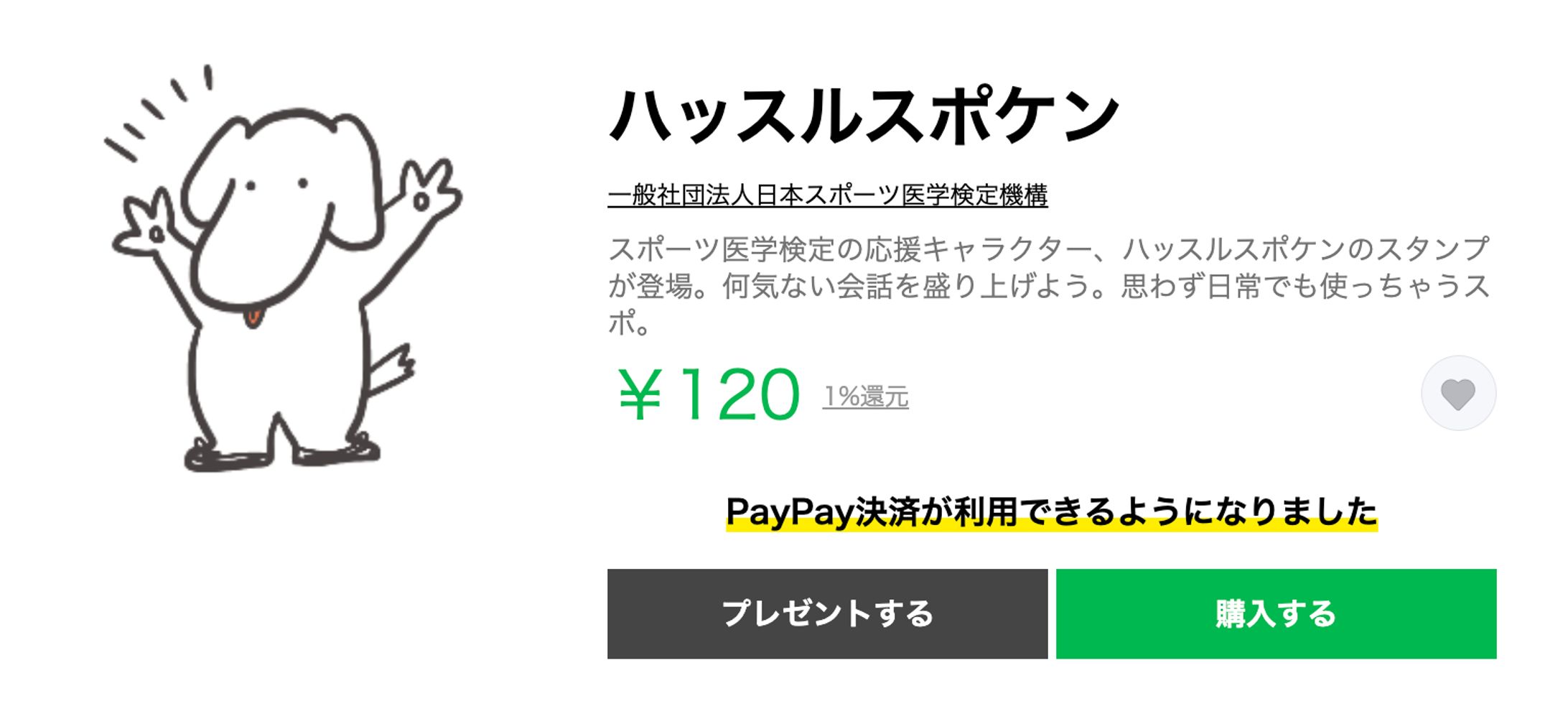Image resolution: width=1568 pixels, height=714 pixels.
Task: Click the dog's orange tongue
Action: tap(252, 317)
